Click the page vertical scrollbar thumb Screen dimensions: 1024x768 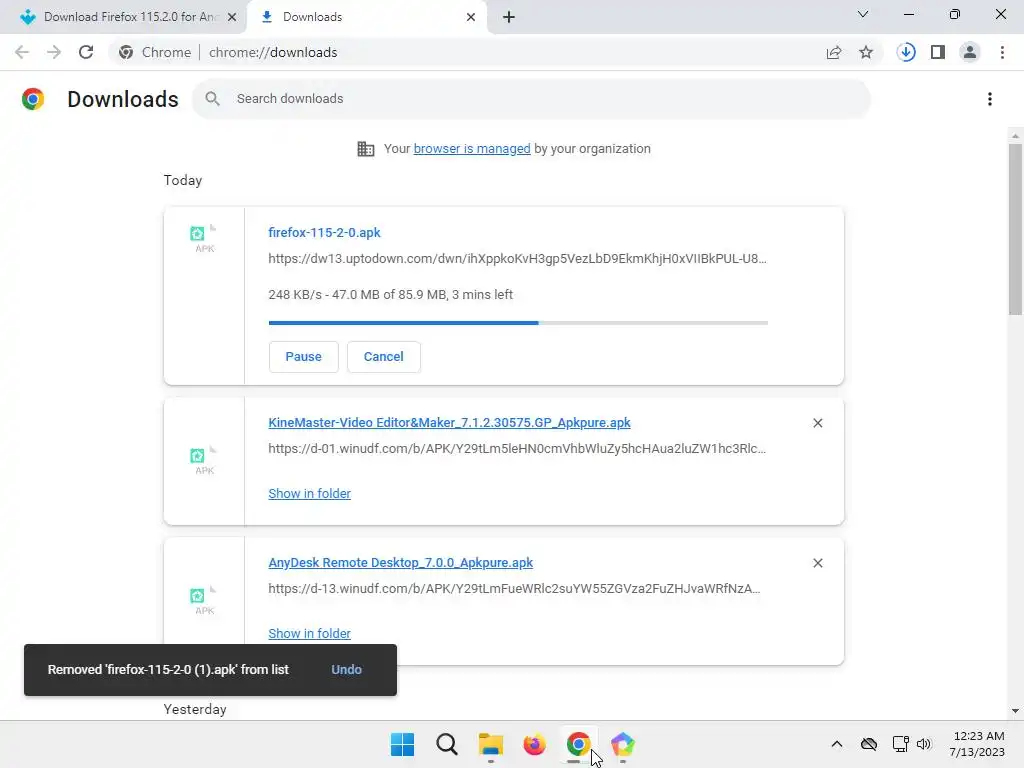[1014, 229]
